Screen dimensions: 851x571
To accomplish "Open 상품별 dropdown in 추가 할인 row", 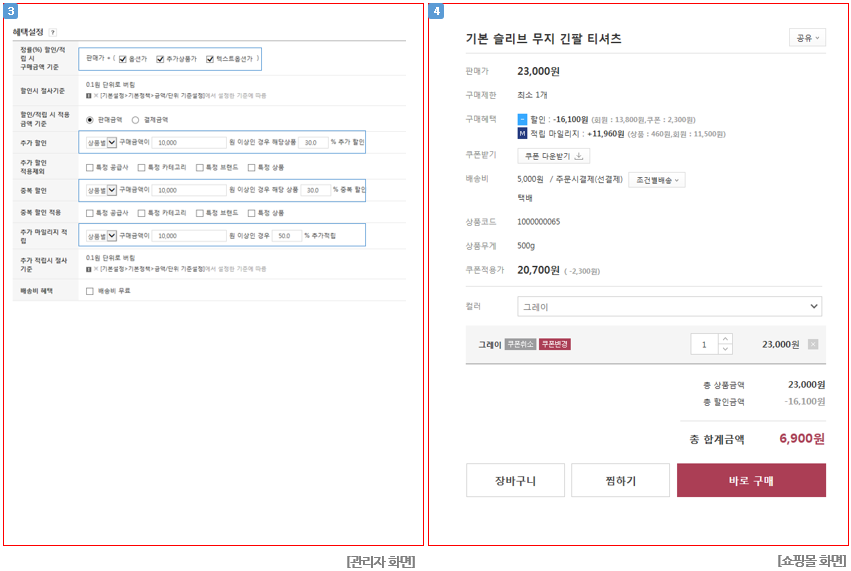I will [101, 143].
